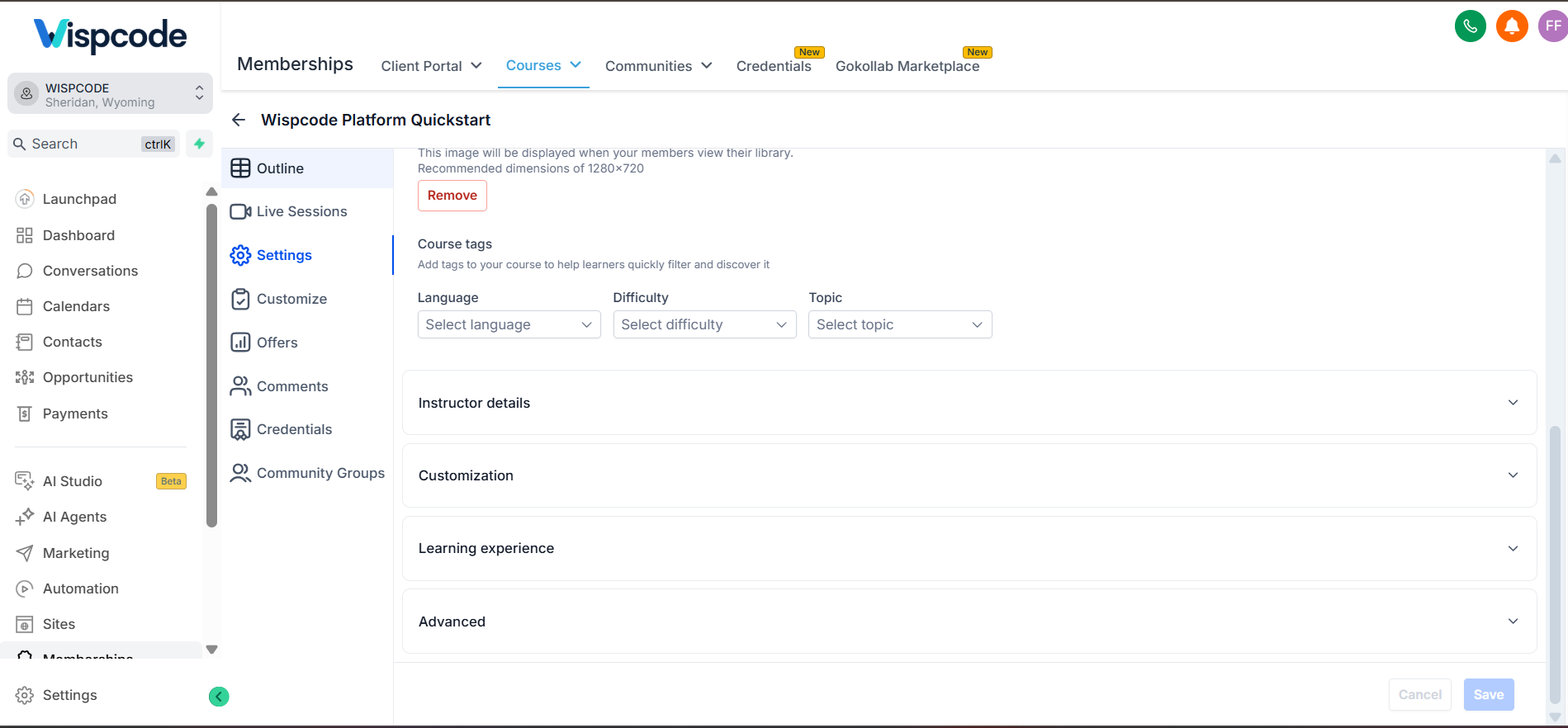Open the Client Portal dropdown menu
Screen dimensions: 1568x728
[431, 66]
